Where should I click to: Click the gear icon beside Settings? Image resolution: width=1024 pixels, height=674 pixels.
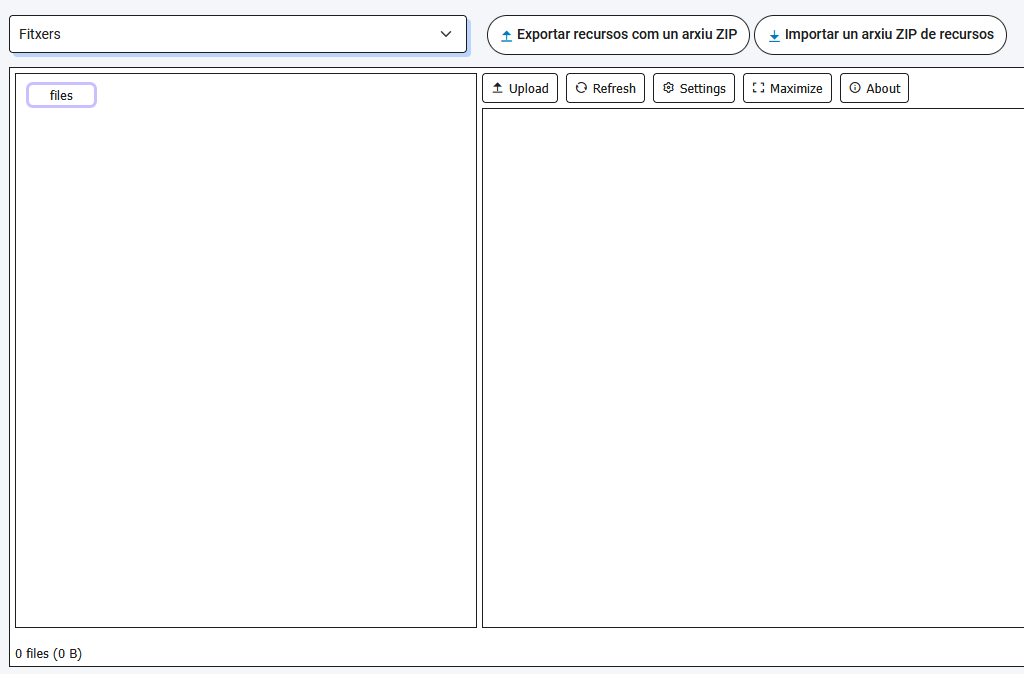tap(668, 88)
